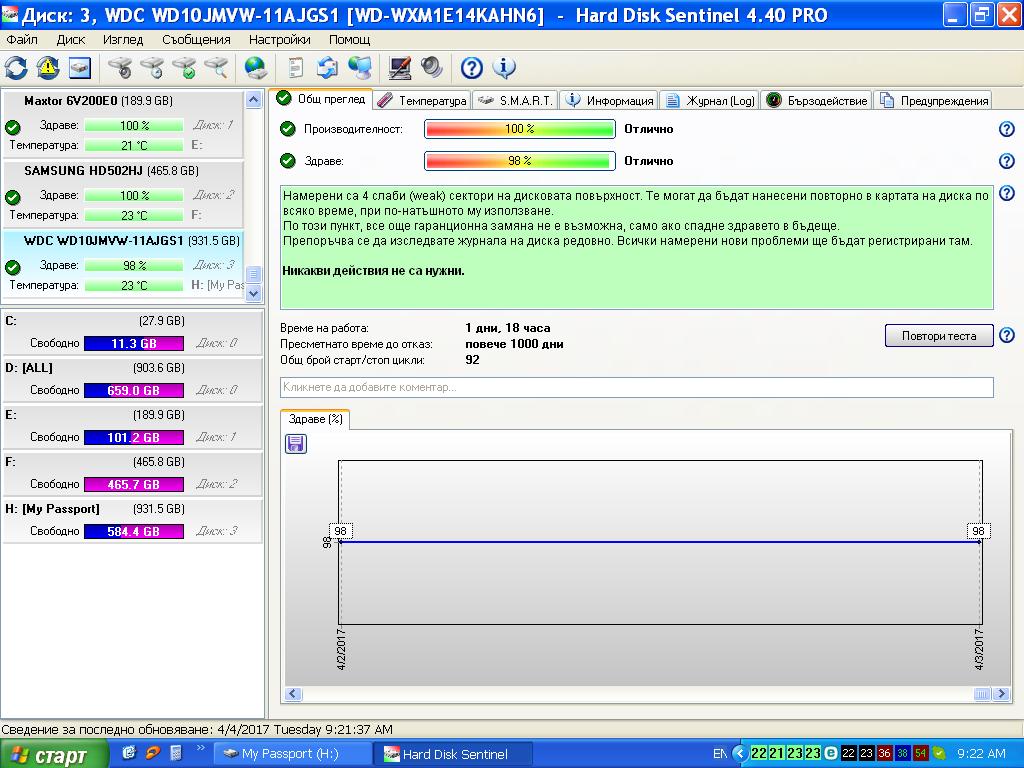
Task: Click the globe disk toolbar icon
Action: coord(256,68)
